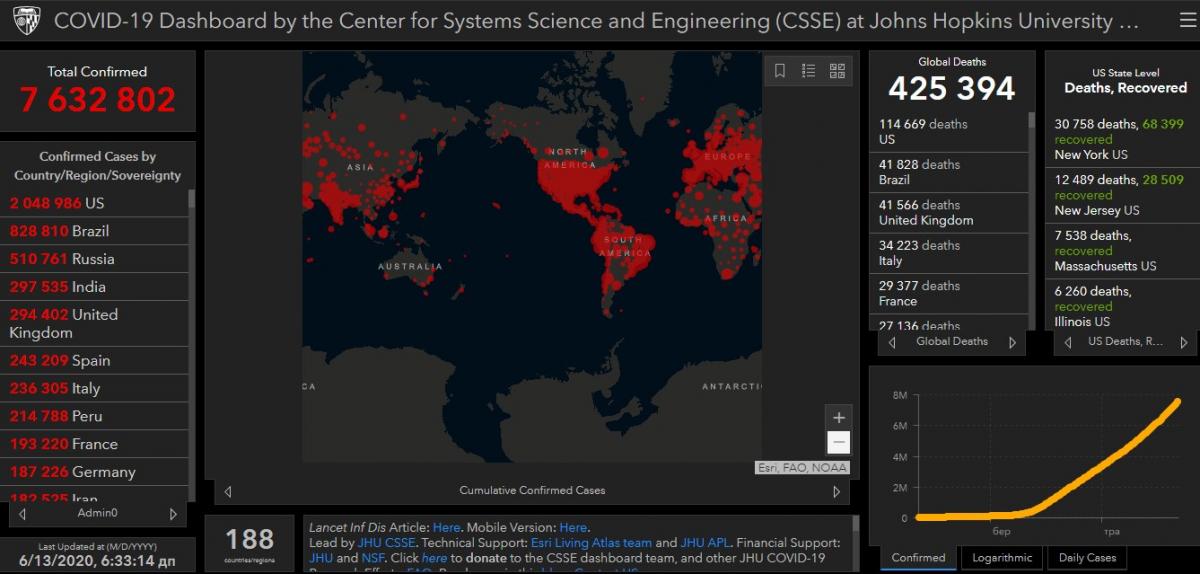Zoom in on the map with plus button
The width and height of the screenshot is (1200, 574).
(839, 418)
